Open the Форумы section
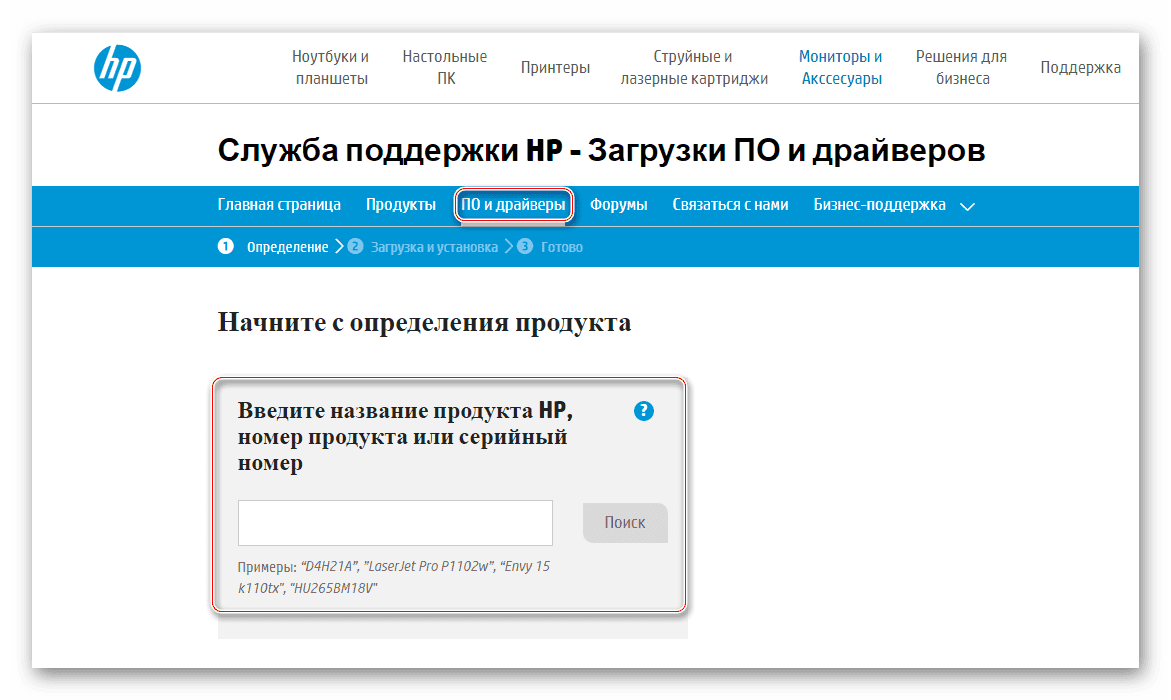This screenshot has width=1171, height=700. 618,205
